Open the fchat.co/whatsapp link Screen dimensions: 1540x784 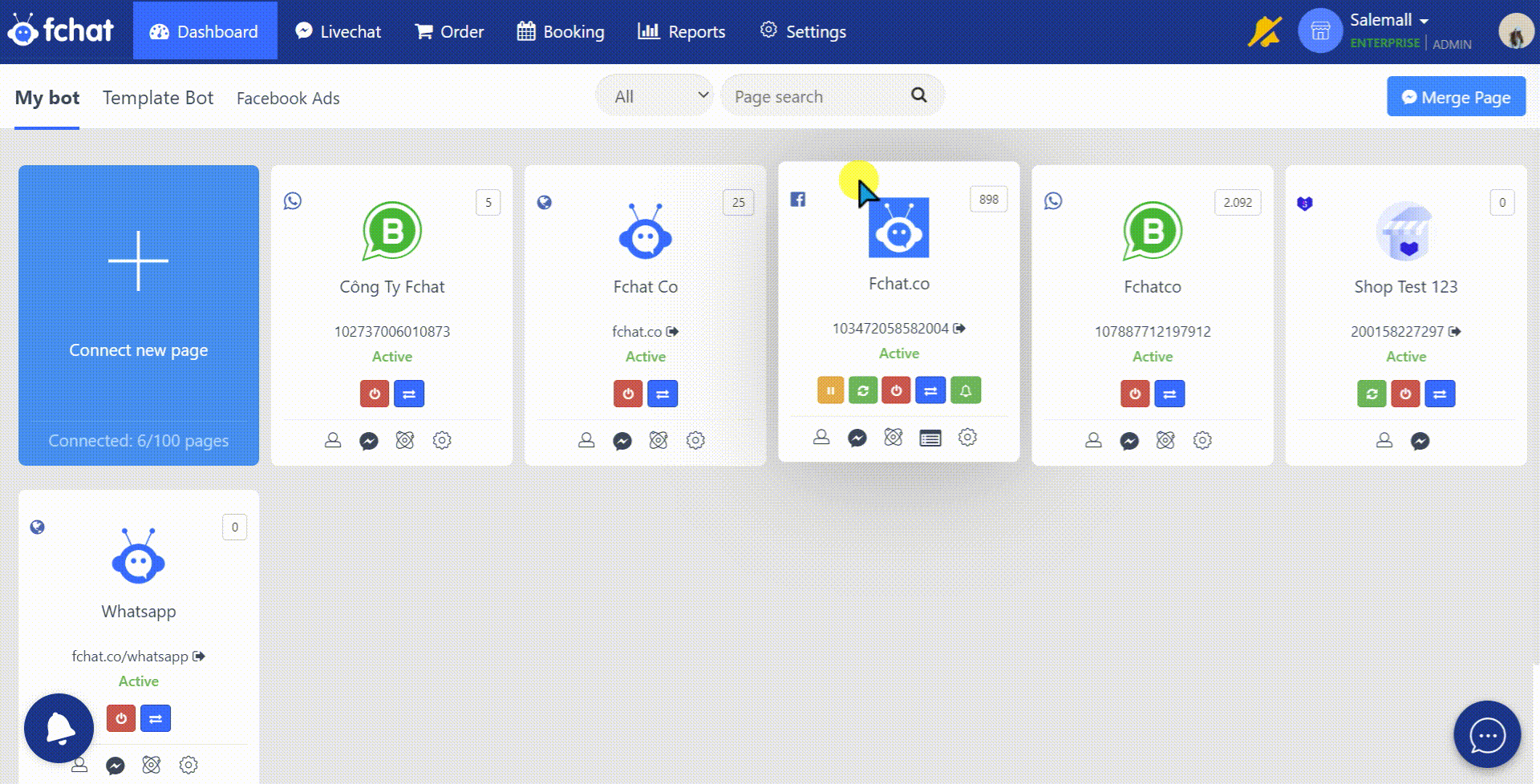pos(139,656)
